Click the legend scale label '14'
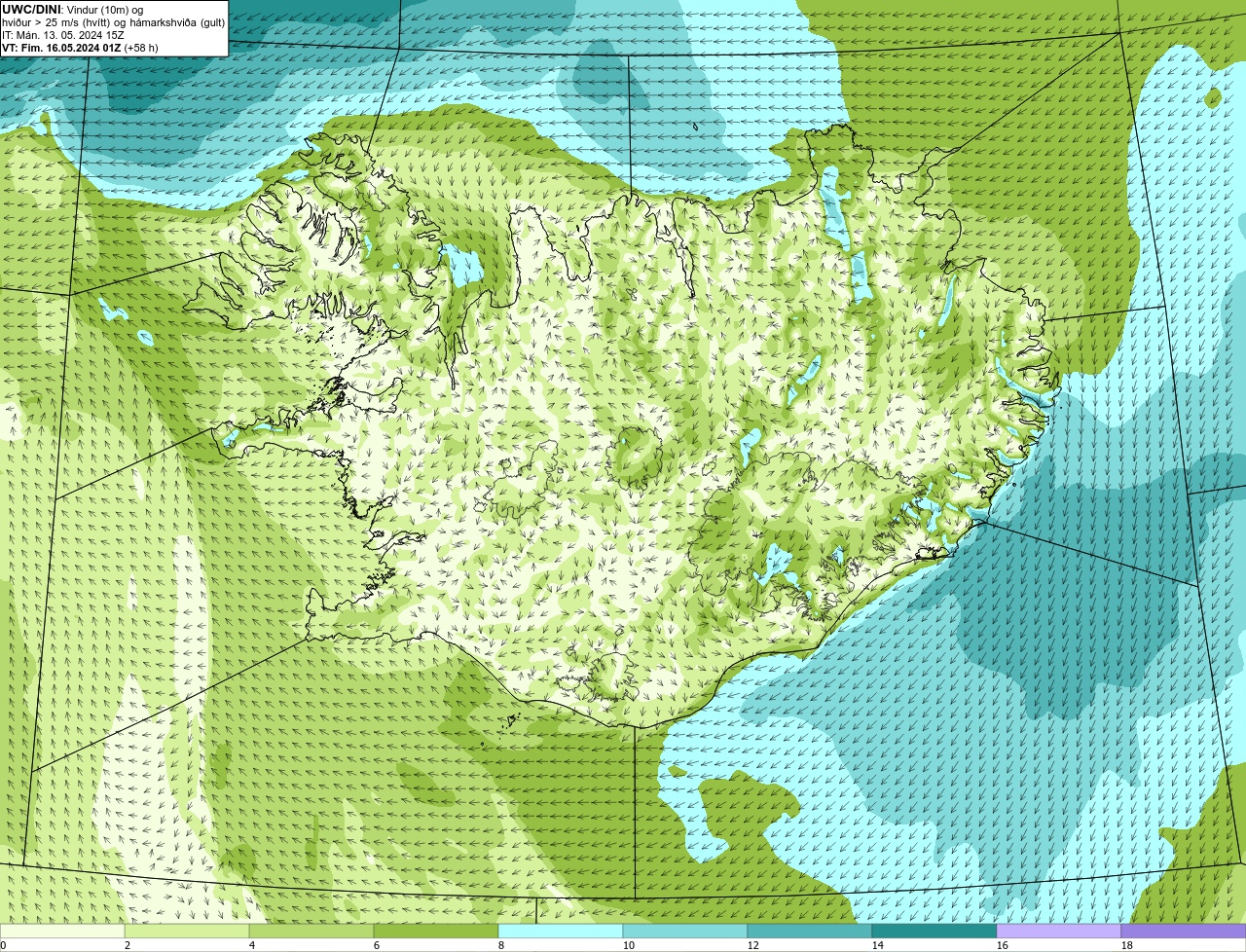The height and width of the screenshot is (952, 1246). point(878,945)
